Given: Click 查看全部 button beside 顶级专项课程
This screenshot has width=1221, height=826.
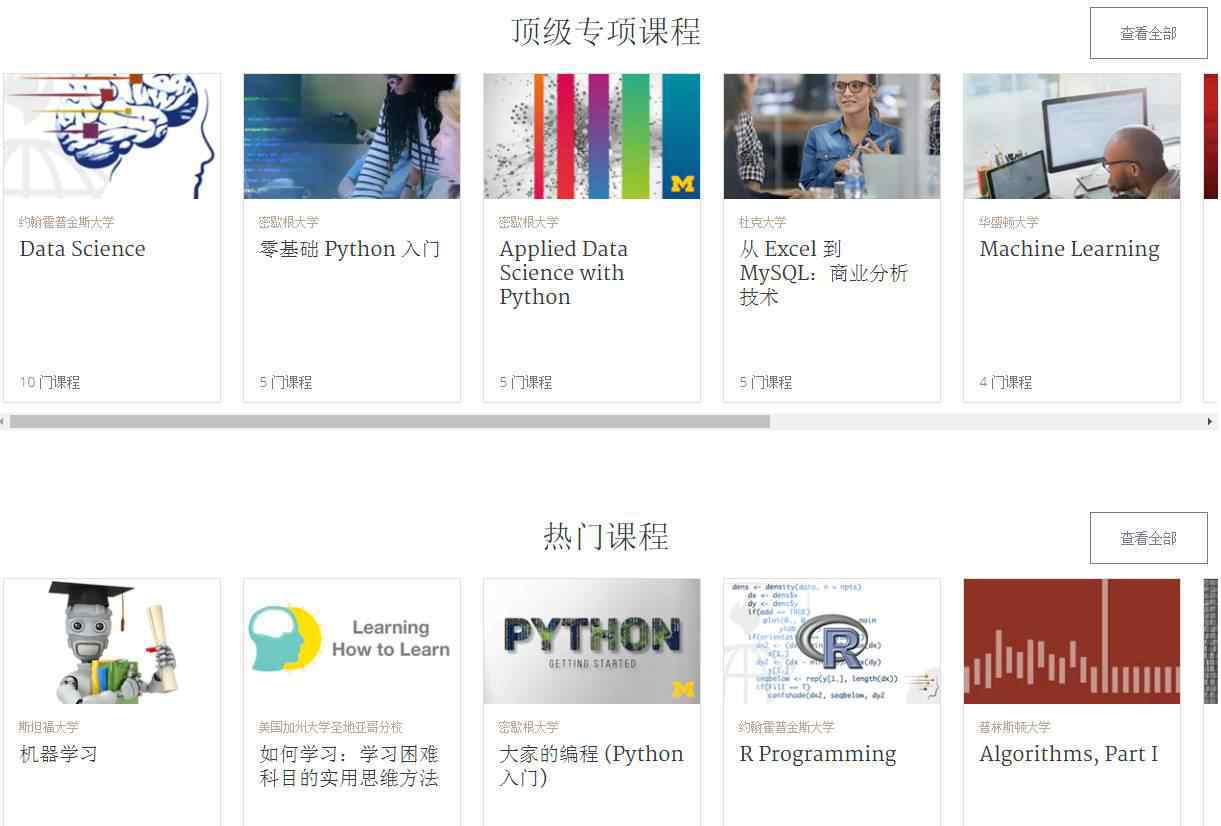Looking at the screenshot, I should [x=1148, y=33].
